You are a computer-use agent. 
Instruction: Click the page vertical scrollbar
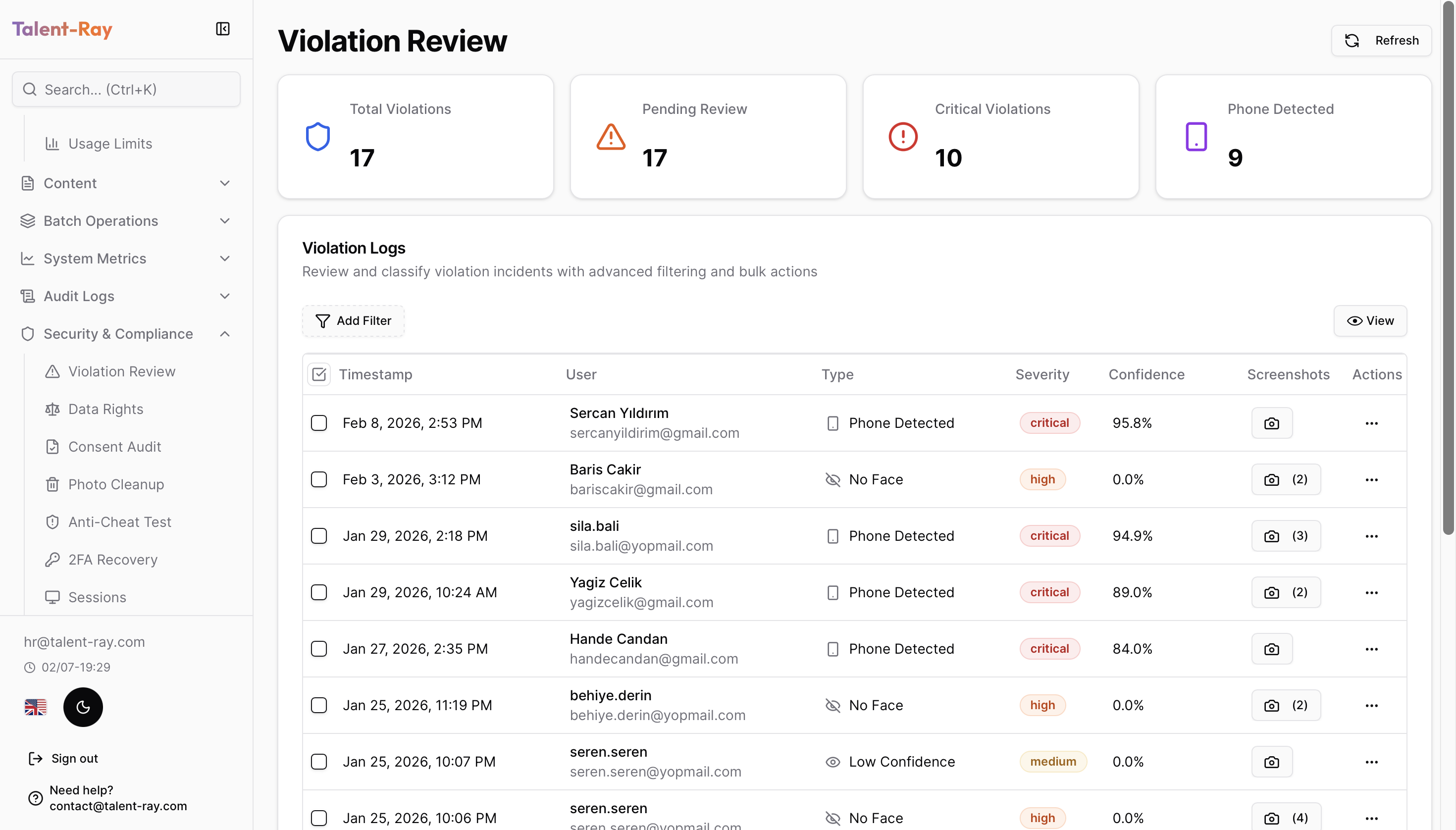point(1448,268)
